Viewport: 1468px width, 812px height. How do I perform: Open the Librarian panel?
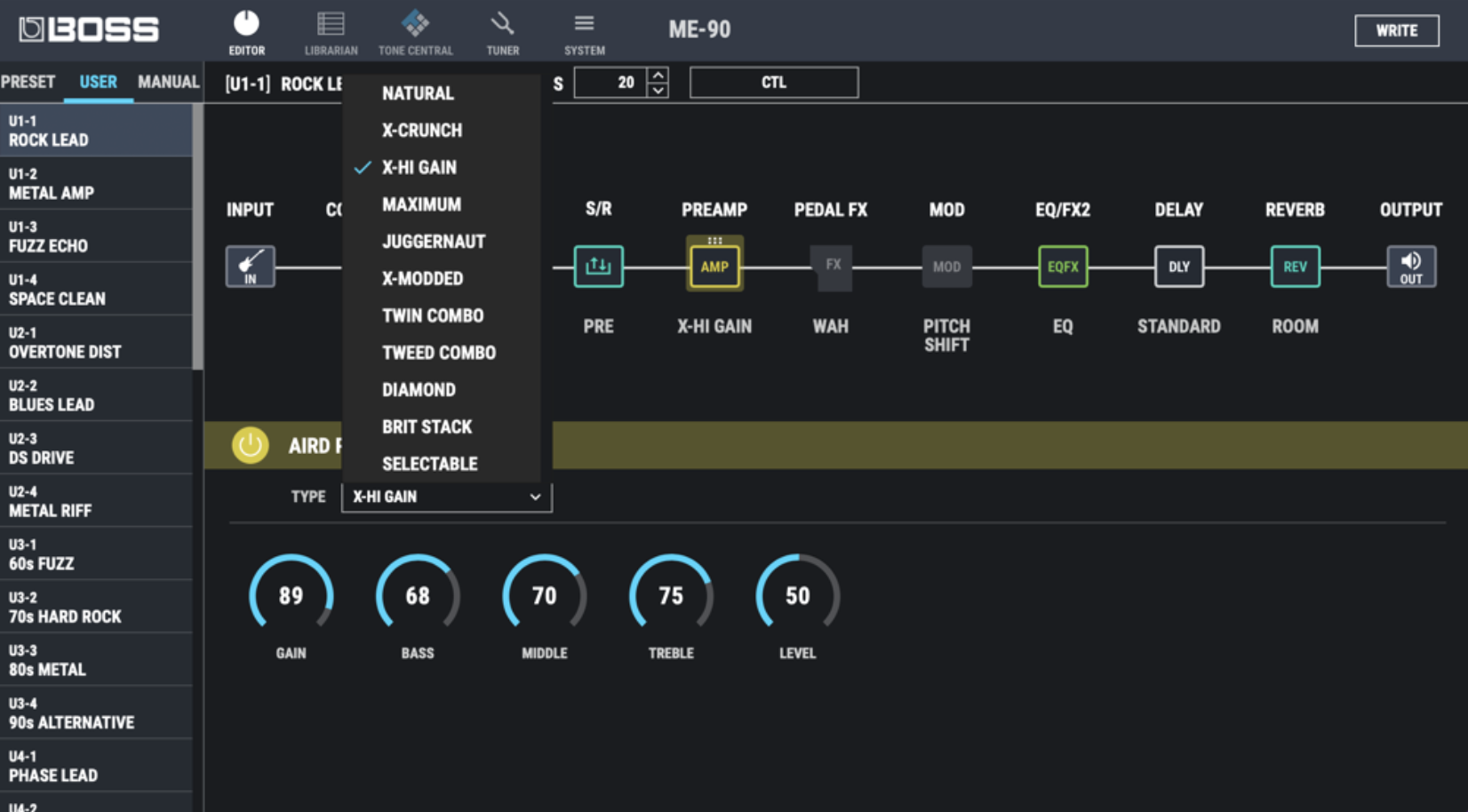tap(330, 29)
